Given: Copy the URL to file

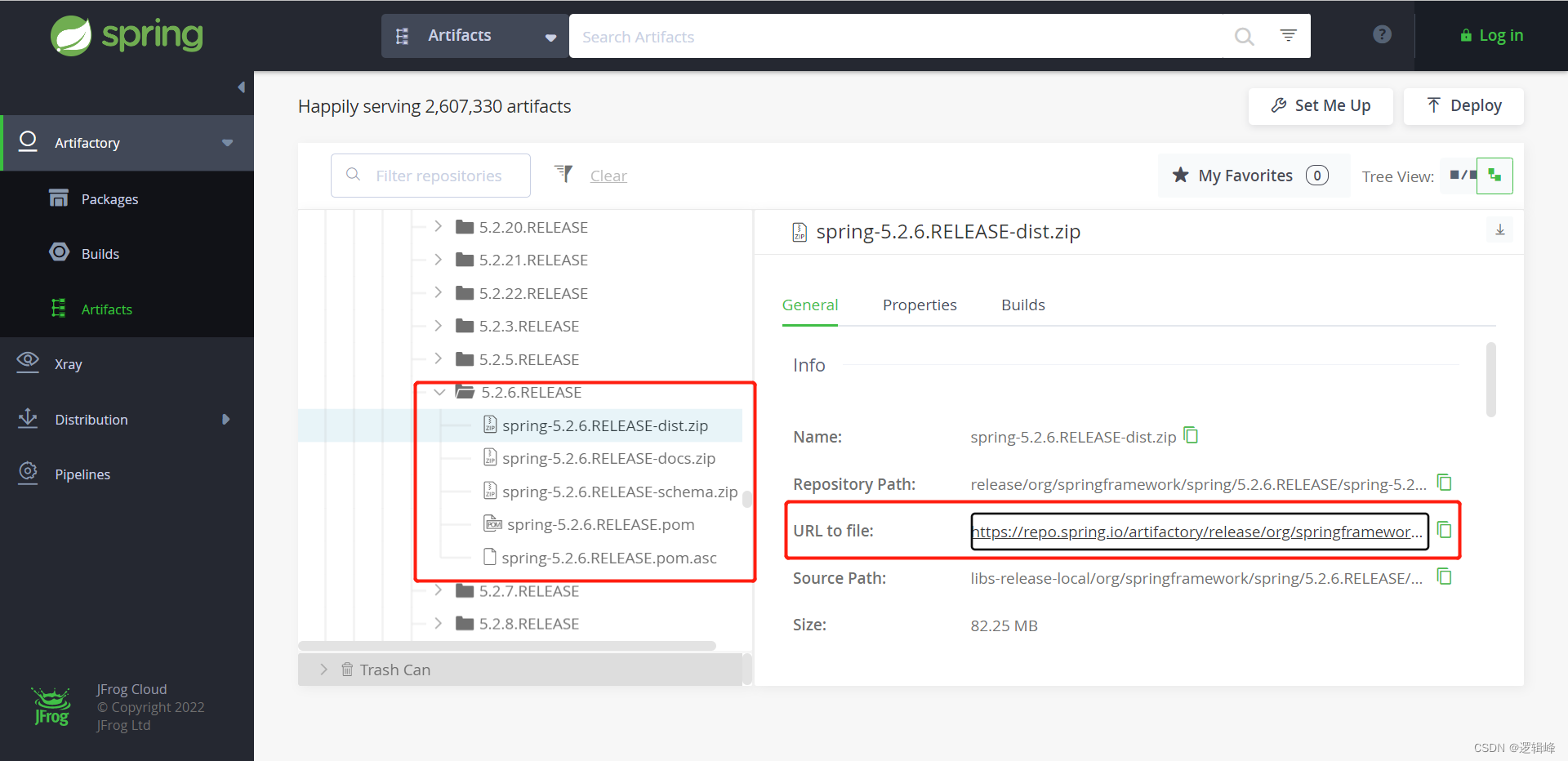Looking at the screenshot, I should tap(1445, 530).
